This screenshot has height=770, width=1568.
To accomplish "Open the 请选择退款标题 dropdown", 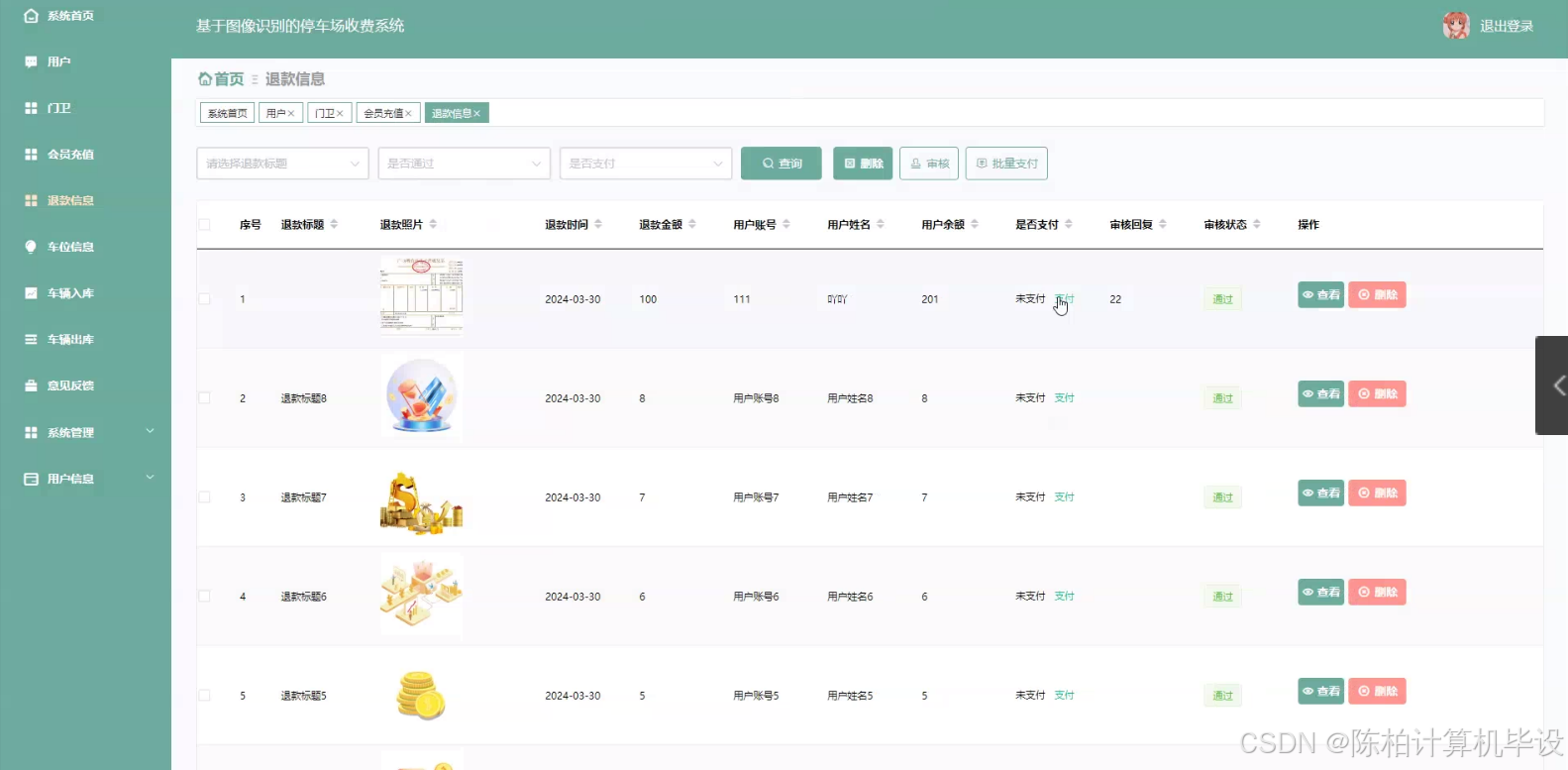I will pos(282,164).
